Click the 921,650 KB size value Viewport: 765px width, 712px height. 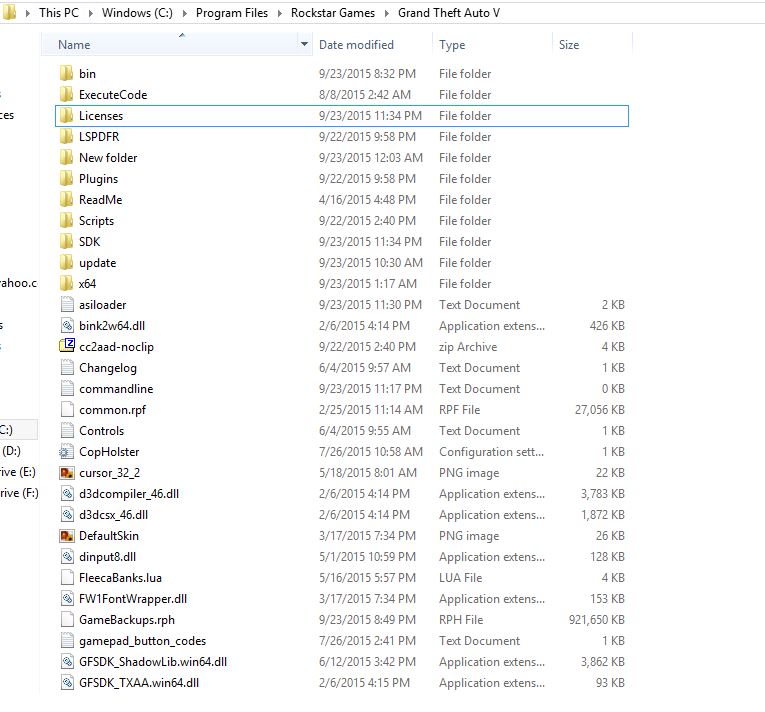596,619
